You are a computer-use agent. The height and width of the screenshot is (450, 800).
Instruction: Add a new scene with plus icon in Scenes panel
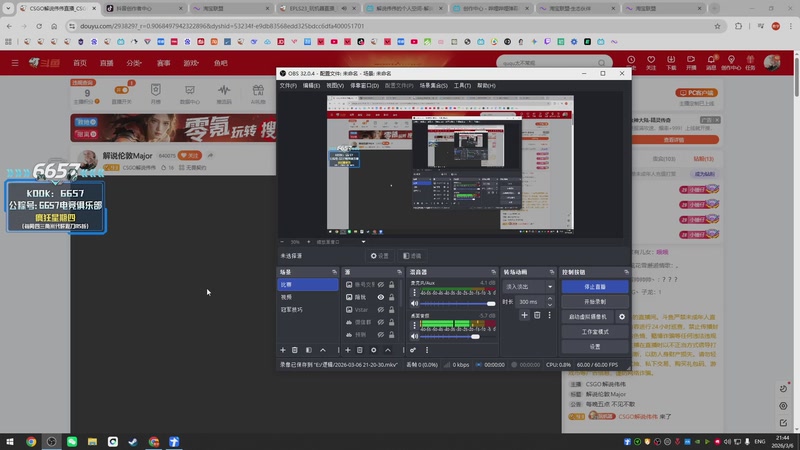pyautogui.click(x=283, y=350)
